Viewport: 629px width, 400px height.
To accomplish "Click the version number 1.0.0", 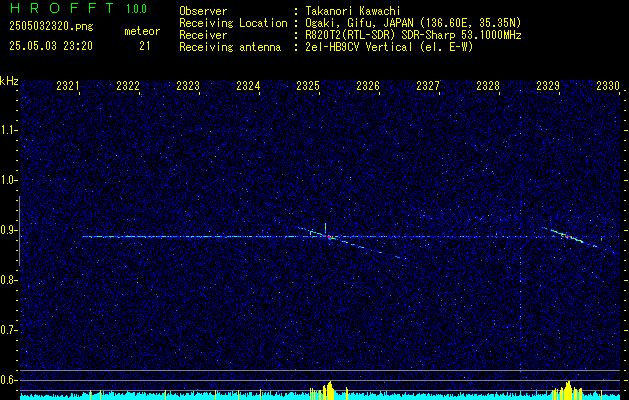I will pos(136,9).
